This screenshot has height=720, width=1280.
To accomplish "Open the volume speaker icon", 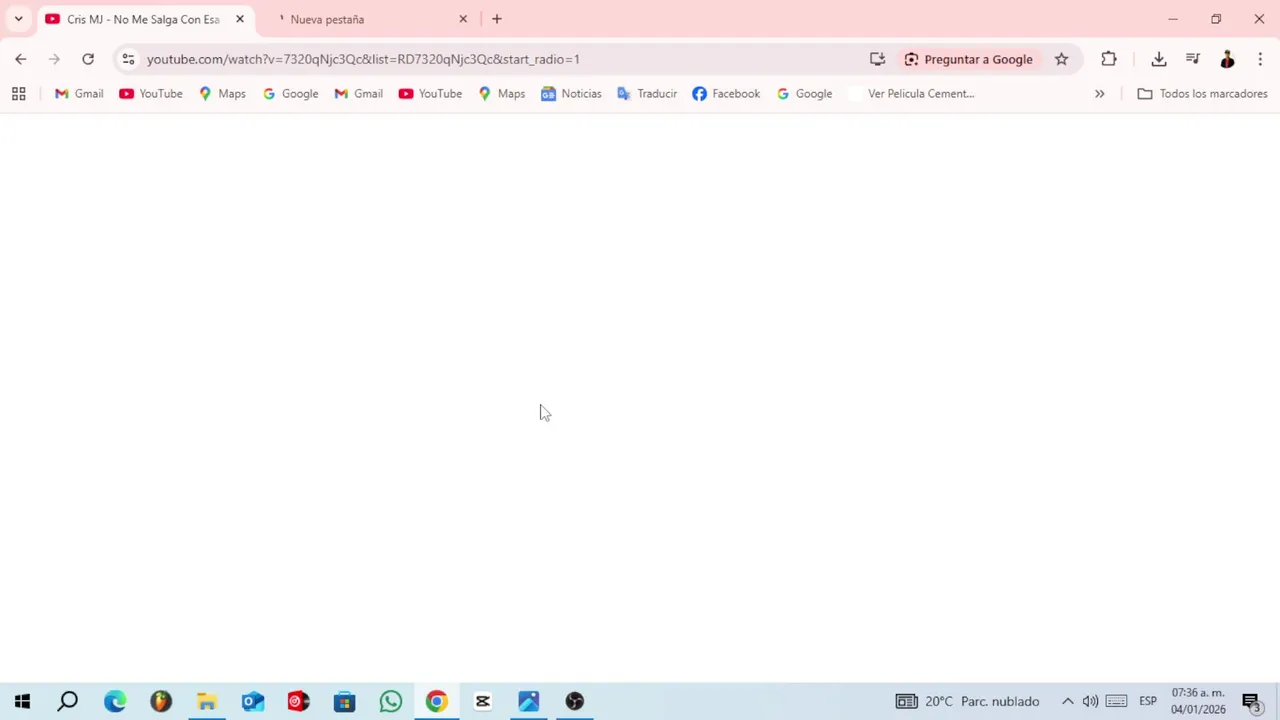I will point(1090,701).
